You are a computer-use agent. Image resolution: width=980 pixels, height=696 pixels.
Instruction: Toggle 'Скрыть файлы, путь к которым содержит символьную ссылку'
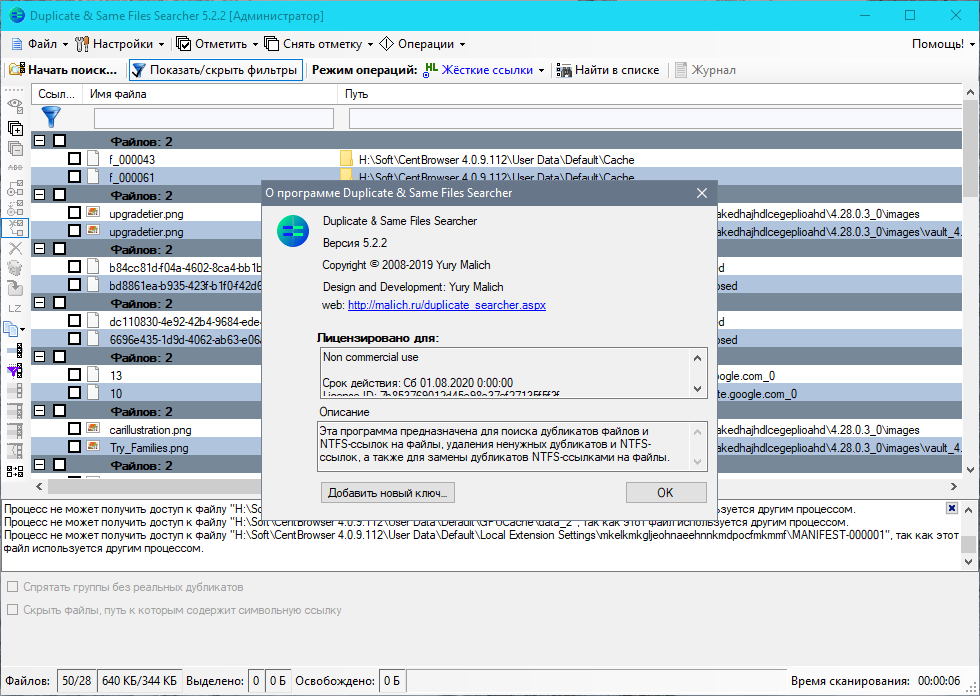[x=12, y=609]
